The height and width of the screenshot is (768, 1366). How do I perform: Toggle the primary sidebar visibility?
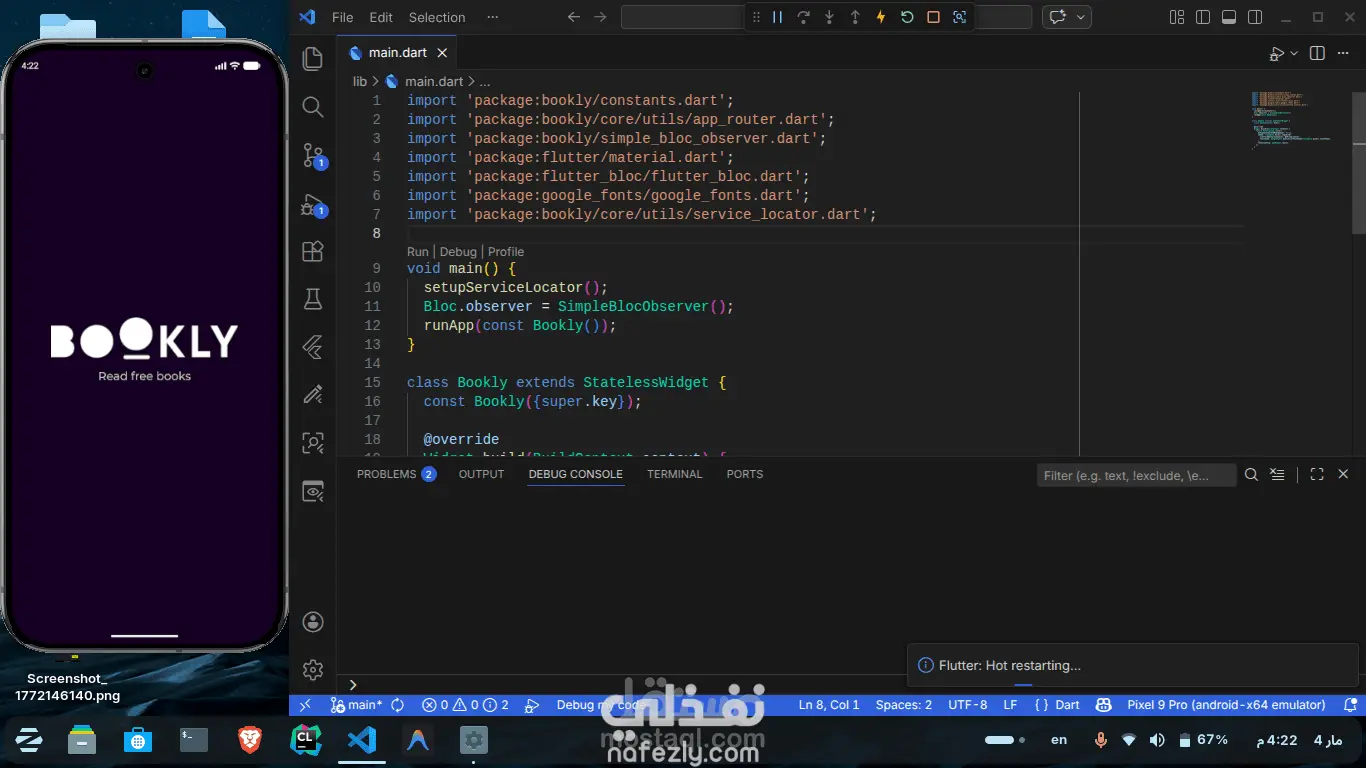1203,17
